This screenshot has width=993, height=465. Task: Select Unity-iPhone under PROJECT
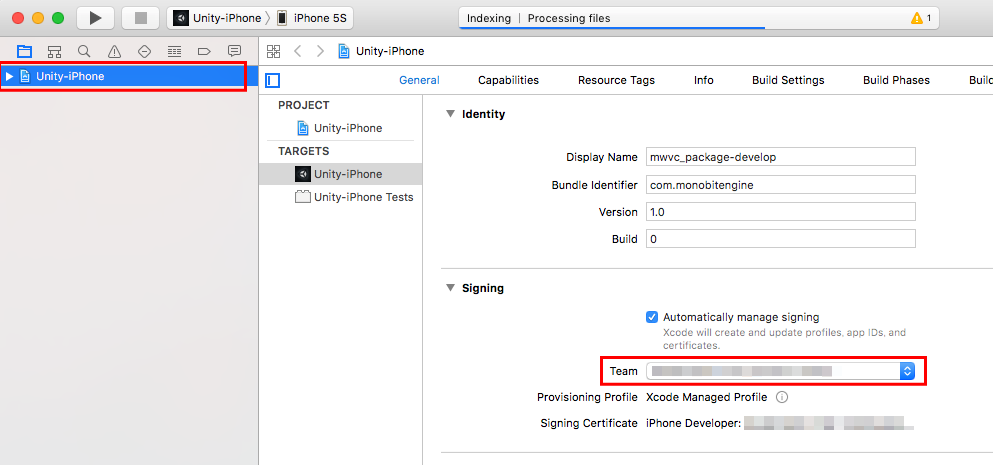coord(340,128)
